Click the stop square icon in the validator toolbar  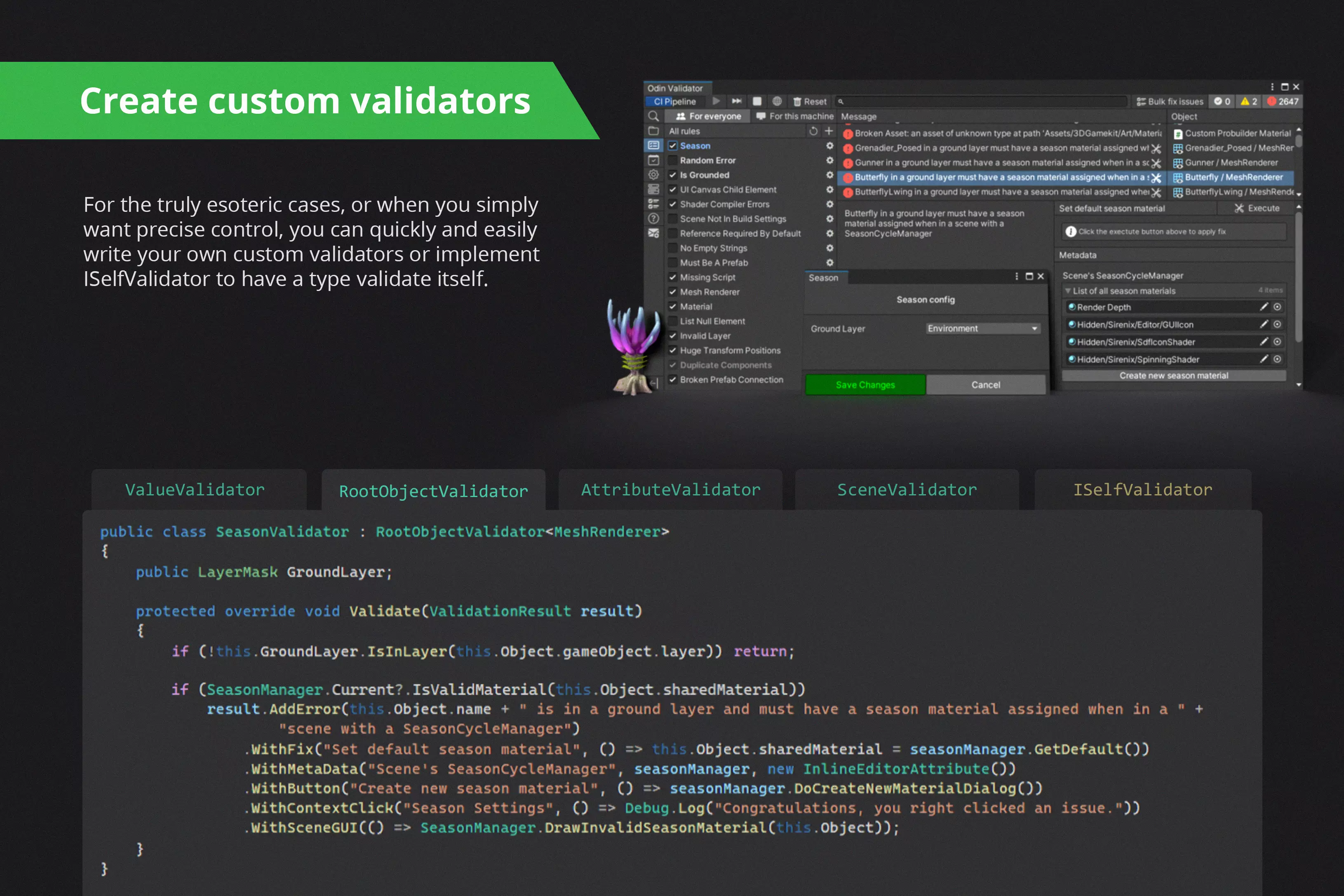click(757, 101)
